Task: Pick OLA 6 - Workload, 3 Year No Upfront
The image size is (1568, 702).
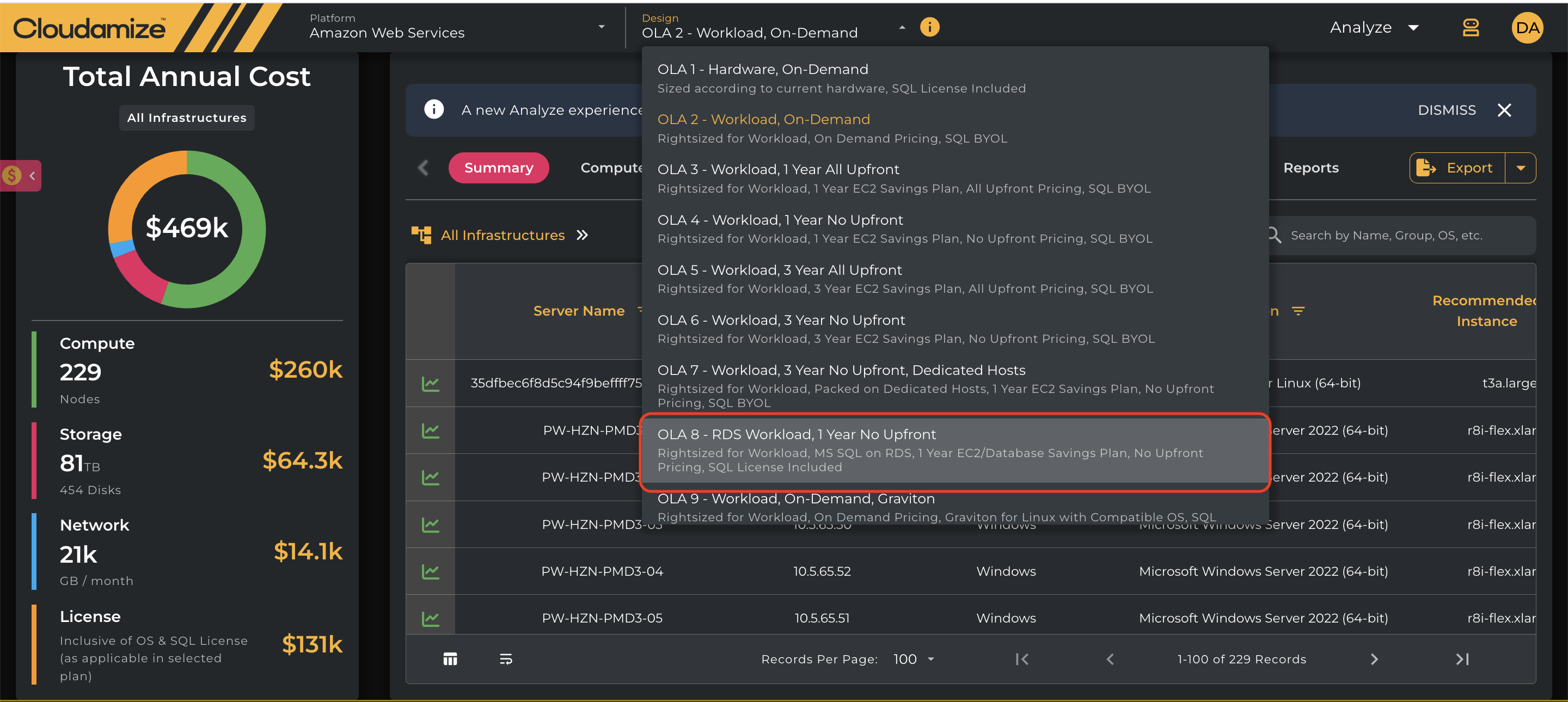Action: 955,329
